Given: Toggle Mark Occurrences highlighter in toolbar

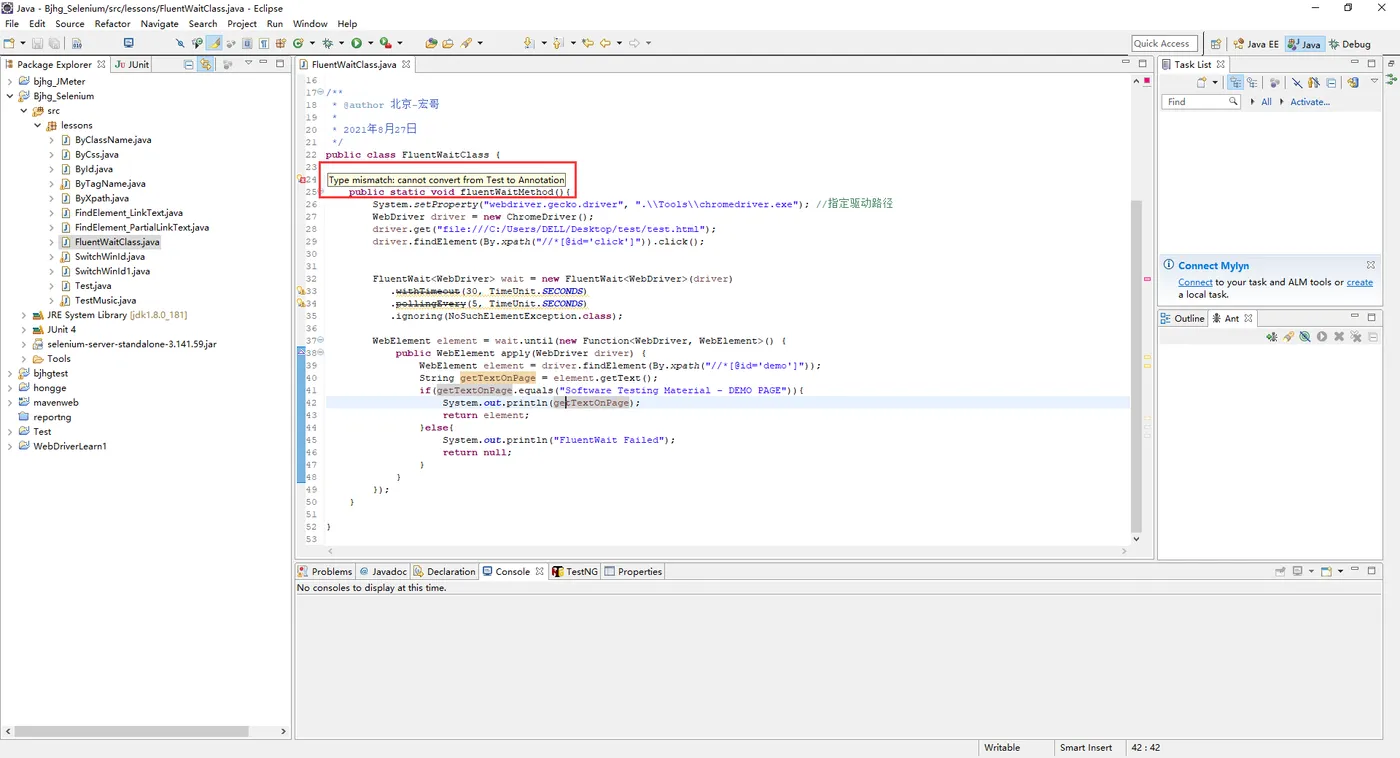Looking at the screenshot, I should (214, 43).
